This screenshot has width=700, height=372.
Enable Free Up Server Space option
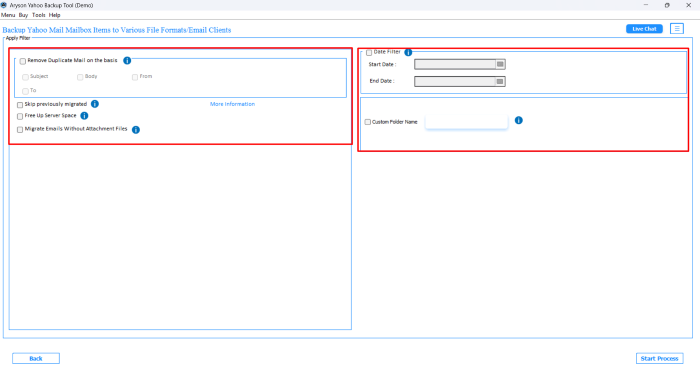coord(20,117)
